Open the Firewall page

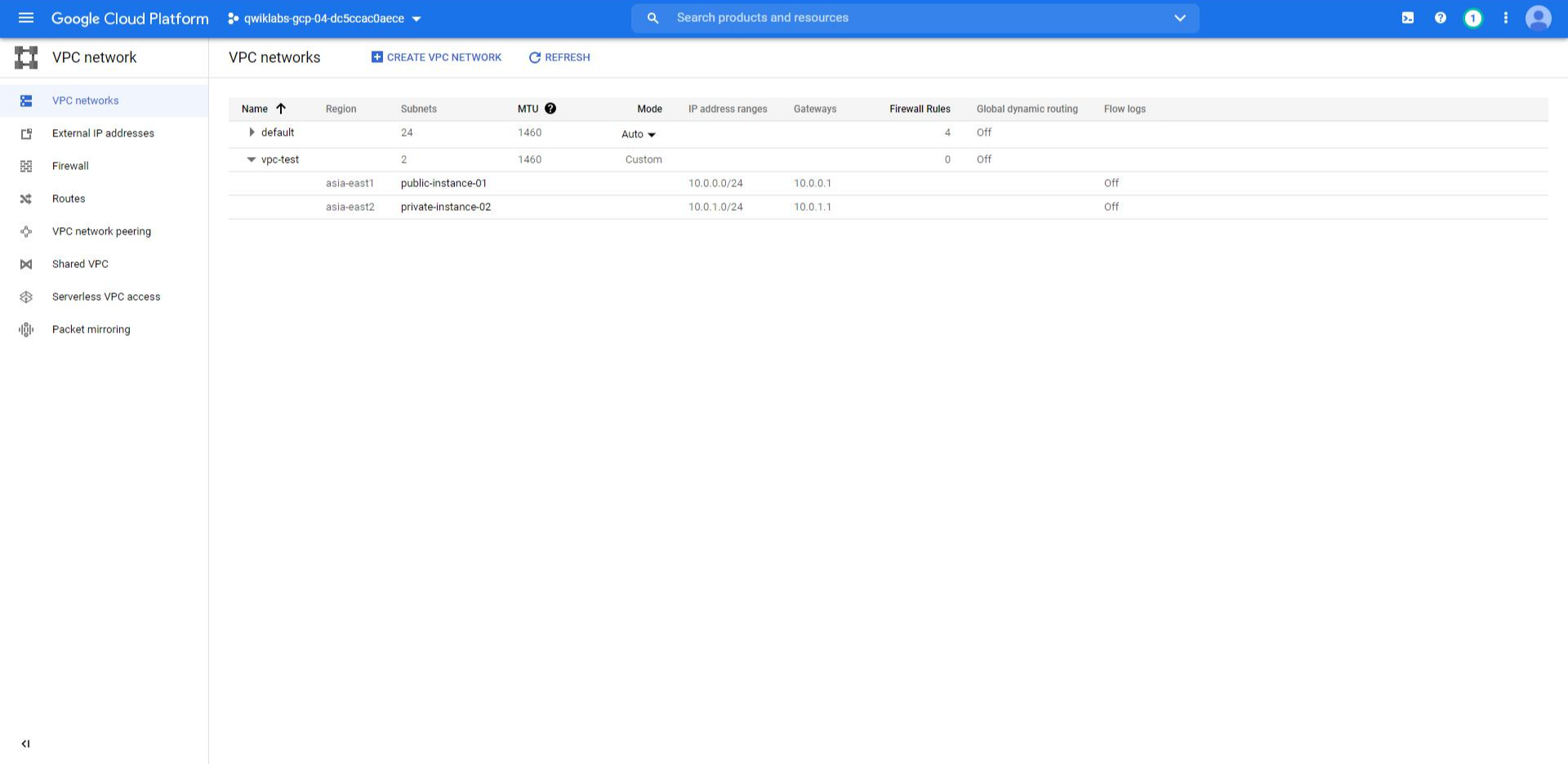coord(70,166)
